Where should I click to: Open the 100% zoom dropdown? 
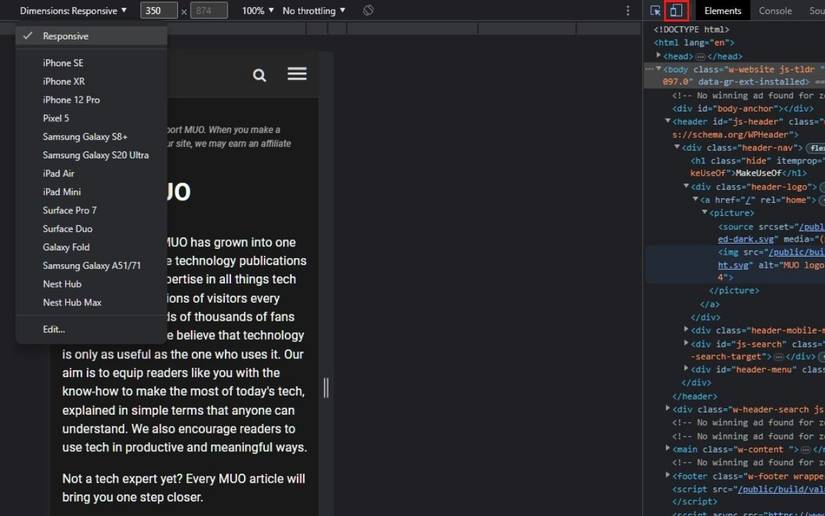click(x=257, y=11)
